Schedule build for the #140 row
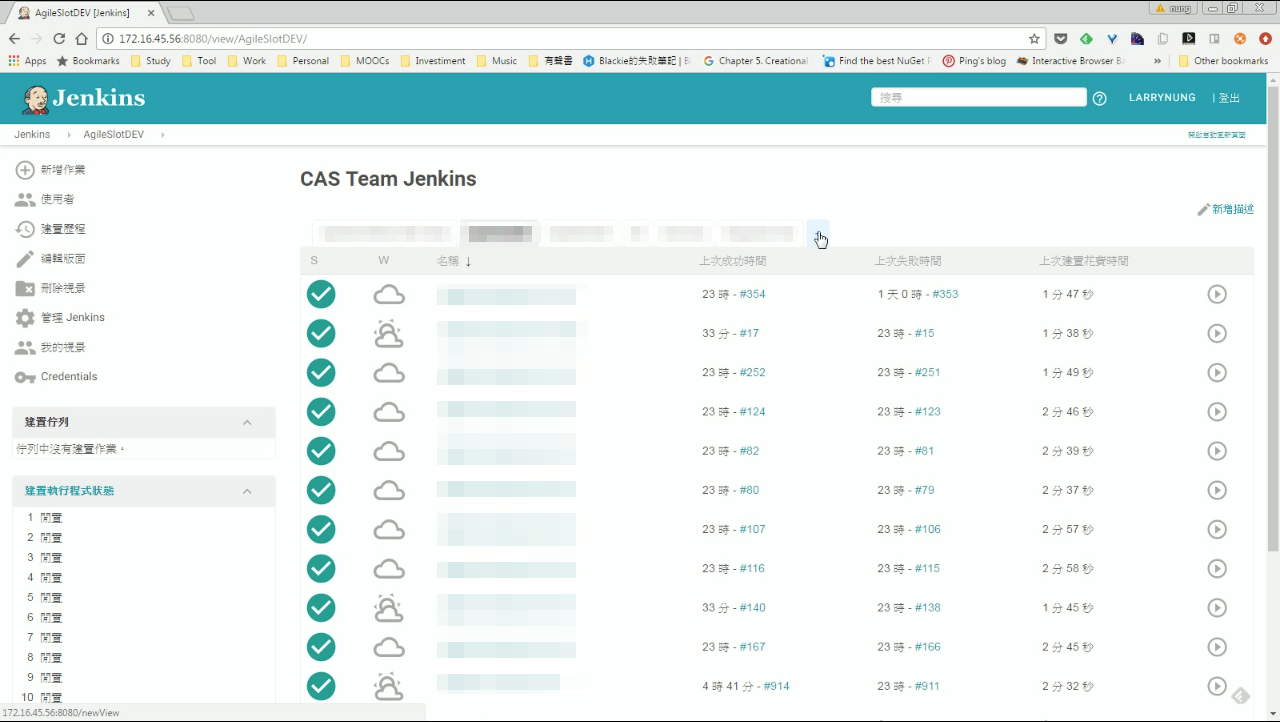Image resolution: width=1280 pixels, height=722 pixels. point(1217,607)
